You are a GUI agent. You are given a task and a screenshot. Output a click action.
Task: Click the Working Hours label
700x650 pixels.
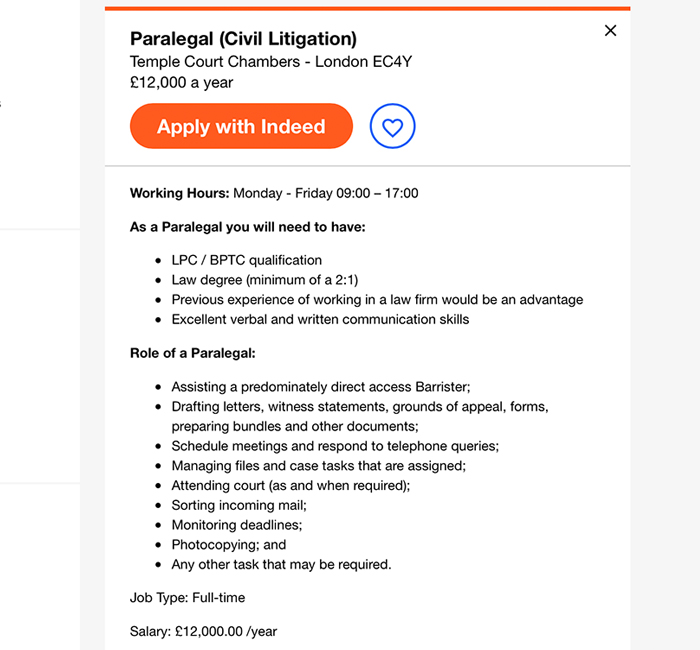pyautogui.click(x=179, y=193)
